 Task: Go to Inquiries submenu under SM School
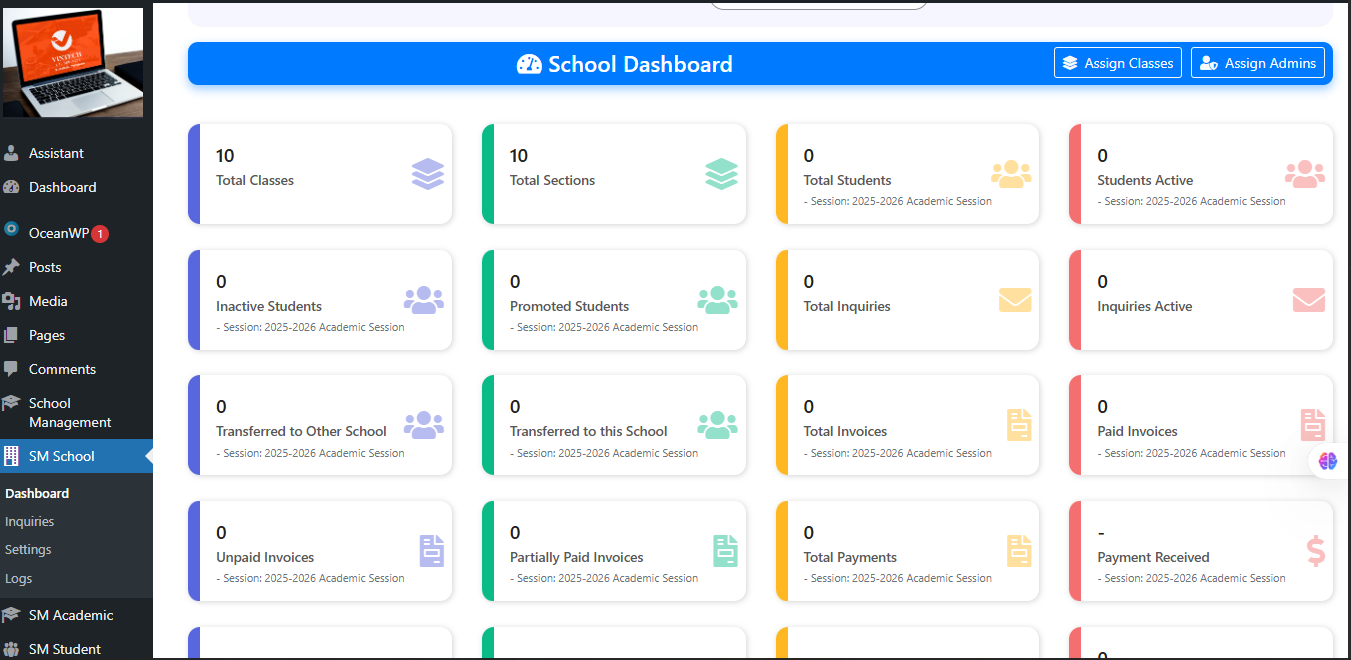[29, 521]
